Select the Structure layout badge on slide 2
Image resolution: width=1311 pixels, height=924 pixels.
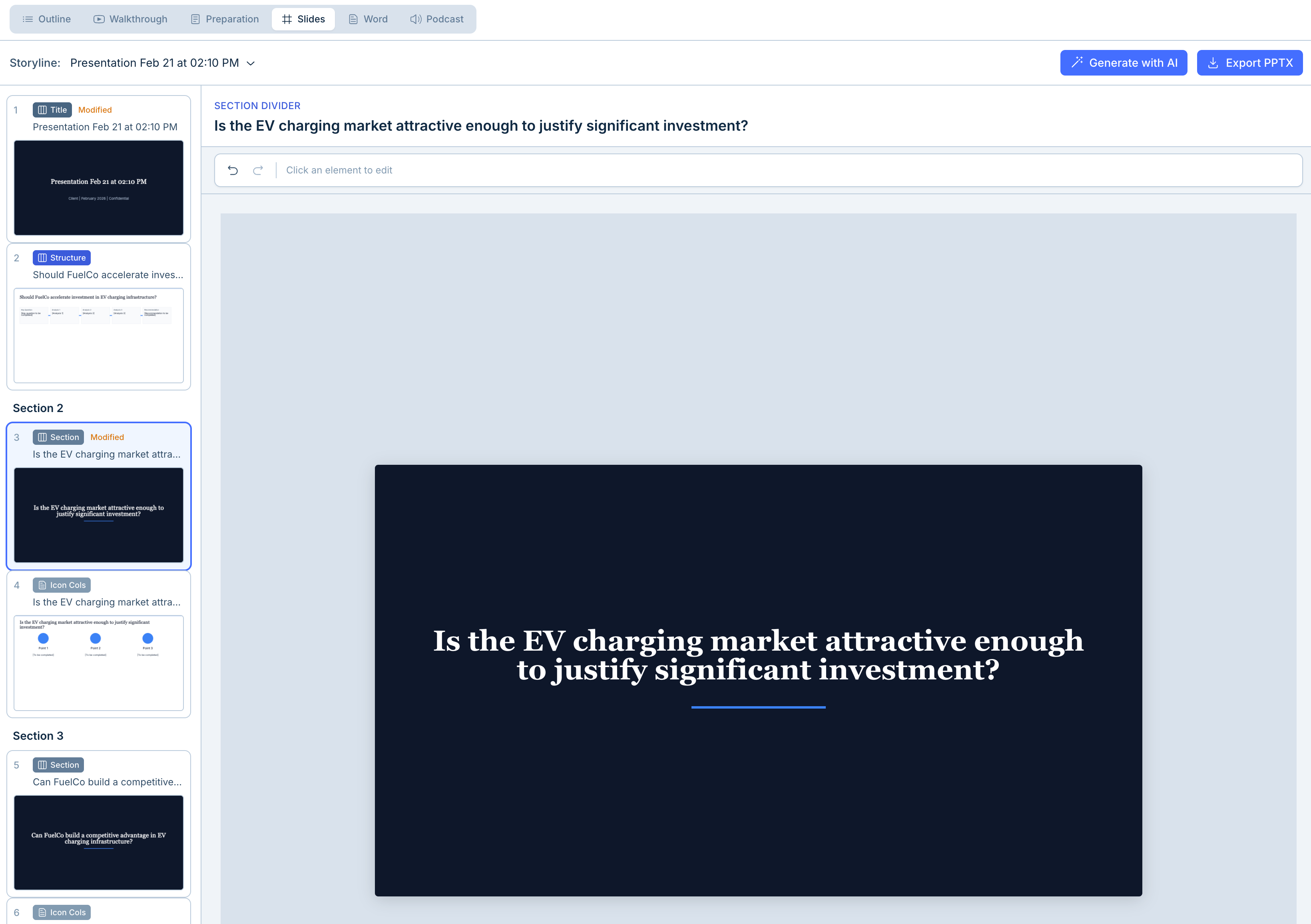coord(62,257)
